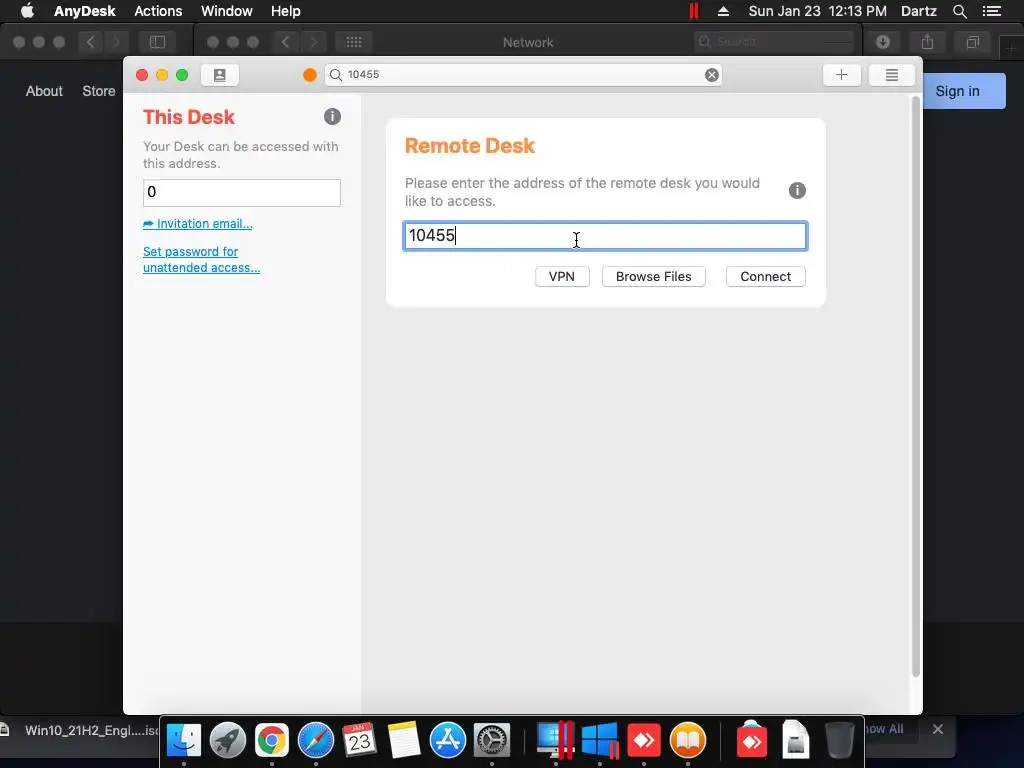Screen dimensions: 1024x768
Task: Click the download icon in Safari toolbar
Action: coord(883,42)
